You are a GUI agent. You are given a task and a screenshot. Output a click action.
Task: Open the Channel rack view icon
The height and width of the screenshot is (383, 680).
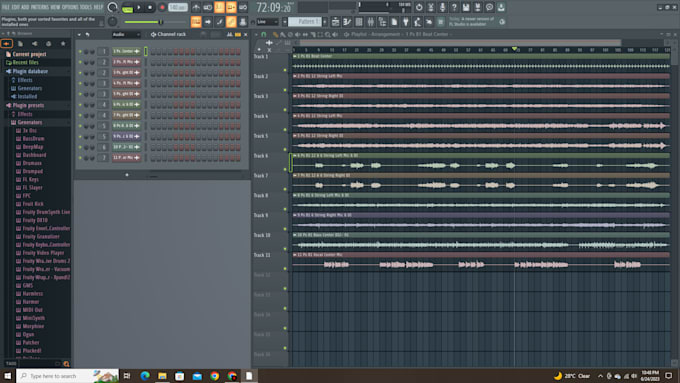[359, 22]
